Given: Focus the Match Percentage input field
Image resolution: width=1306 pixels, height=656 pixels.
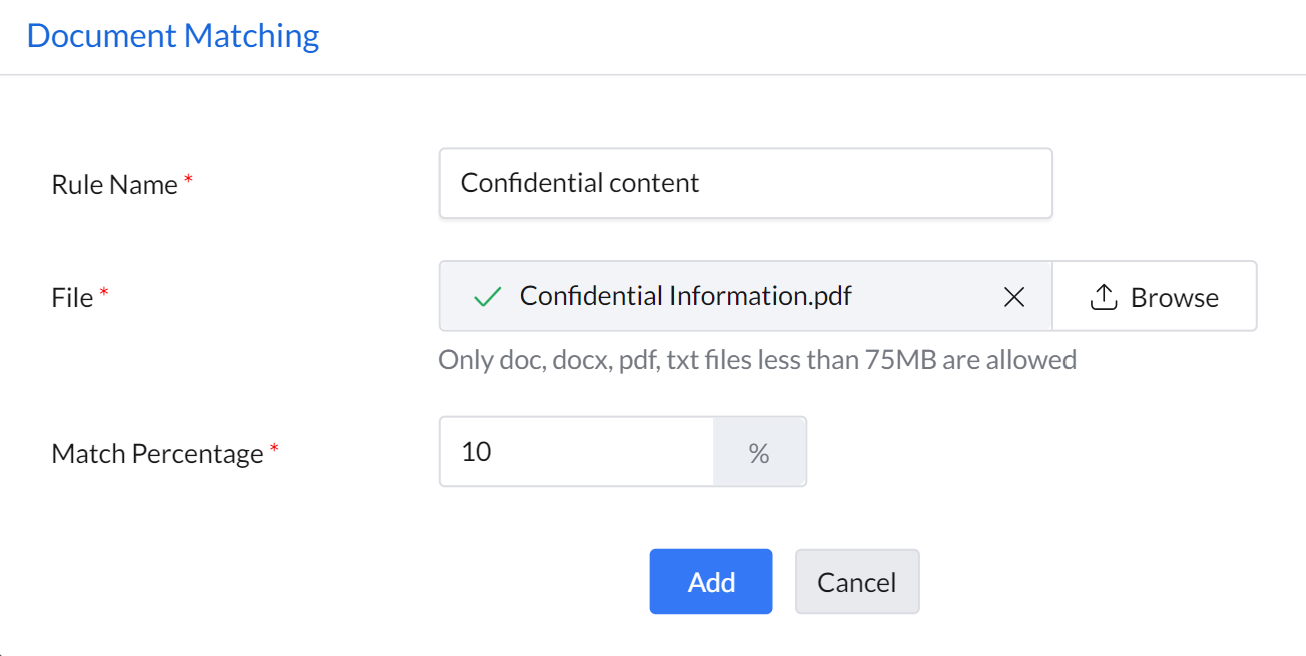Looking at the screenshot, I should coord(576,453).
